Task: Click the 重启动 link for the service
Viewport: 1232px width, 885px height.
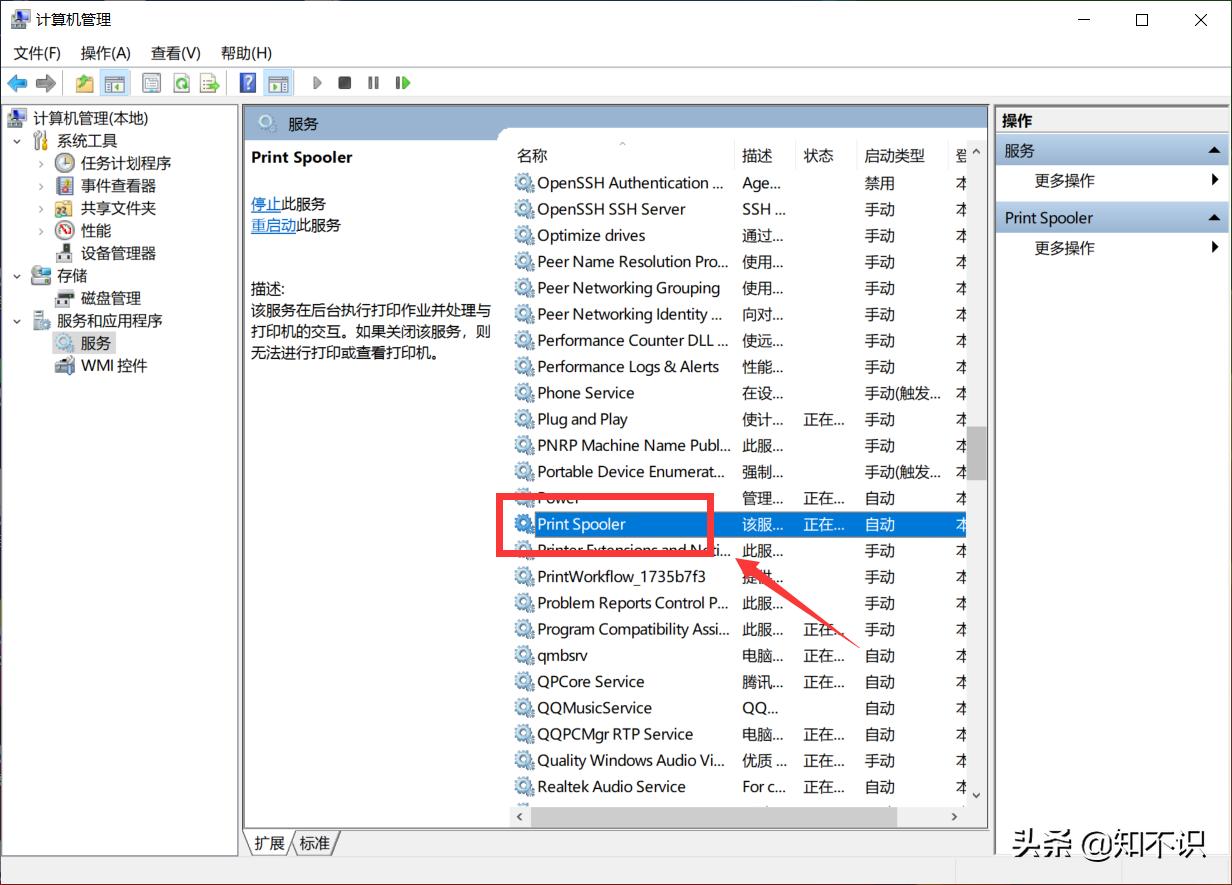Action: 275,225
